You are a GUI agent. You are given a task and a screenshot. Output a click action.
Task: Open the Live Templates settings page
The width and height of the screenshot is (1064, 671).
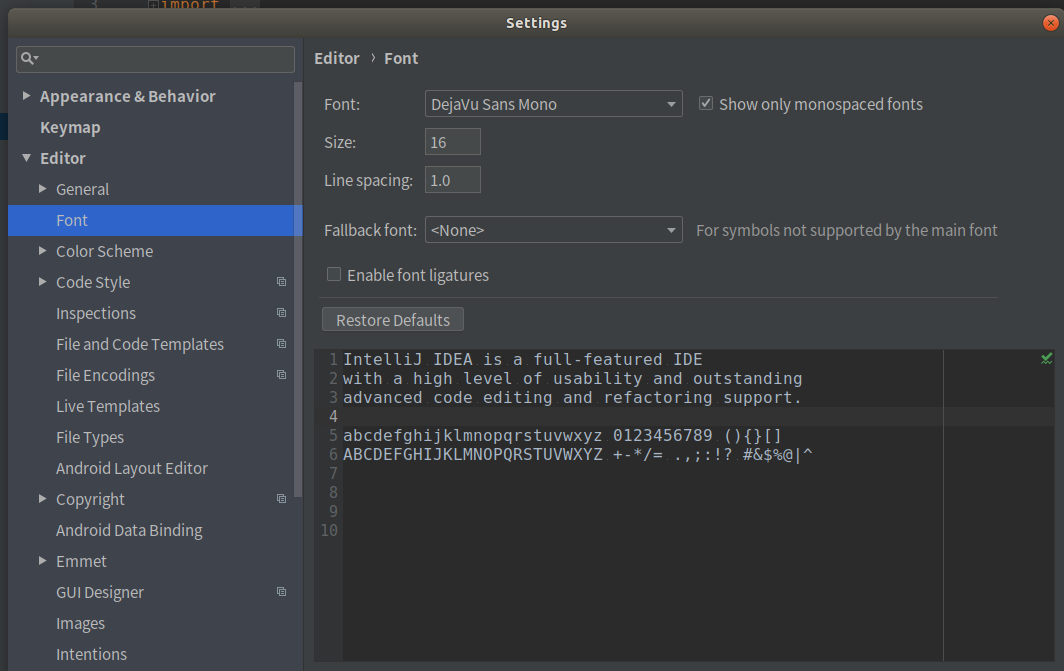point(108,406)
